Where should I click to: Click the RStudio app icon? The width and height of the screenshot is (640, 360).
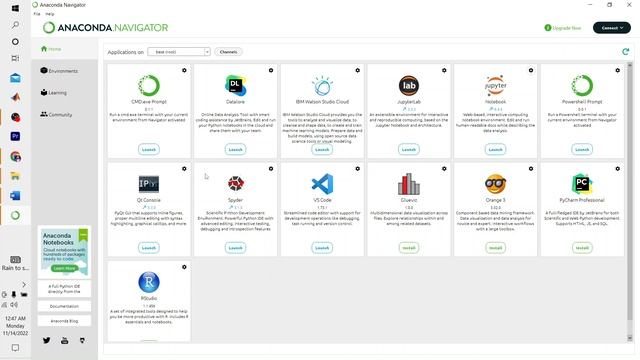pyautogui.click(x=149, y=282)
